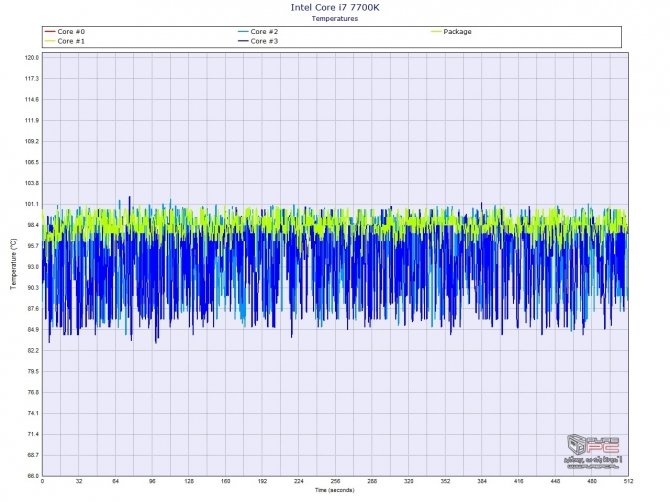Viewport: 670px width, 502px height.
Task: Click the Package legend entry
Action: tap(451, 32)
